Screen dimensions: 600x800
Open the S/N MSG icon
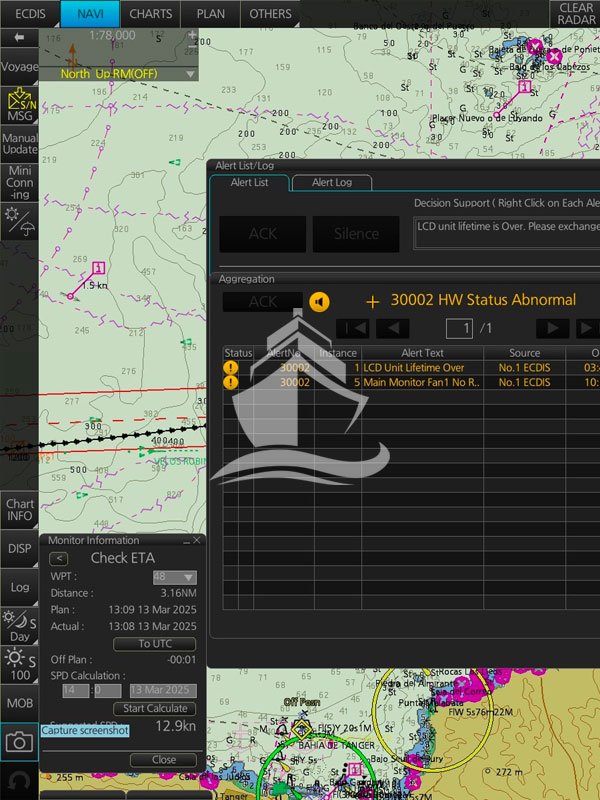click(x=19, y=105)
